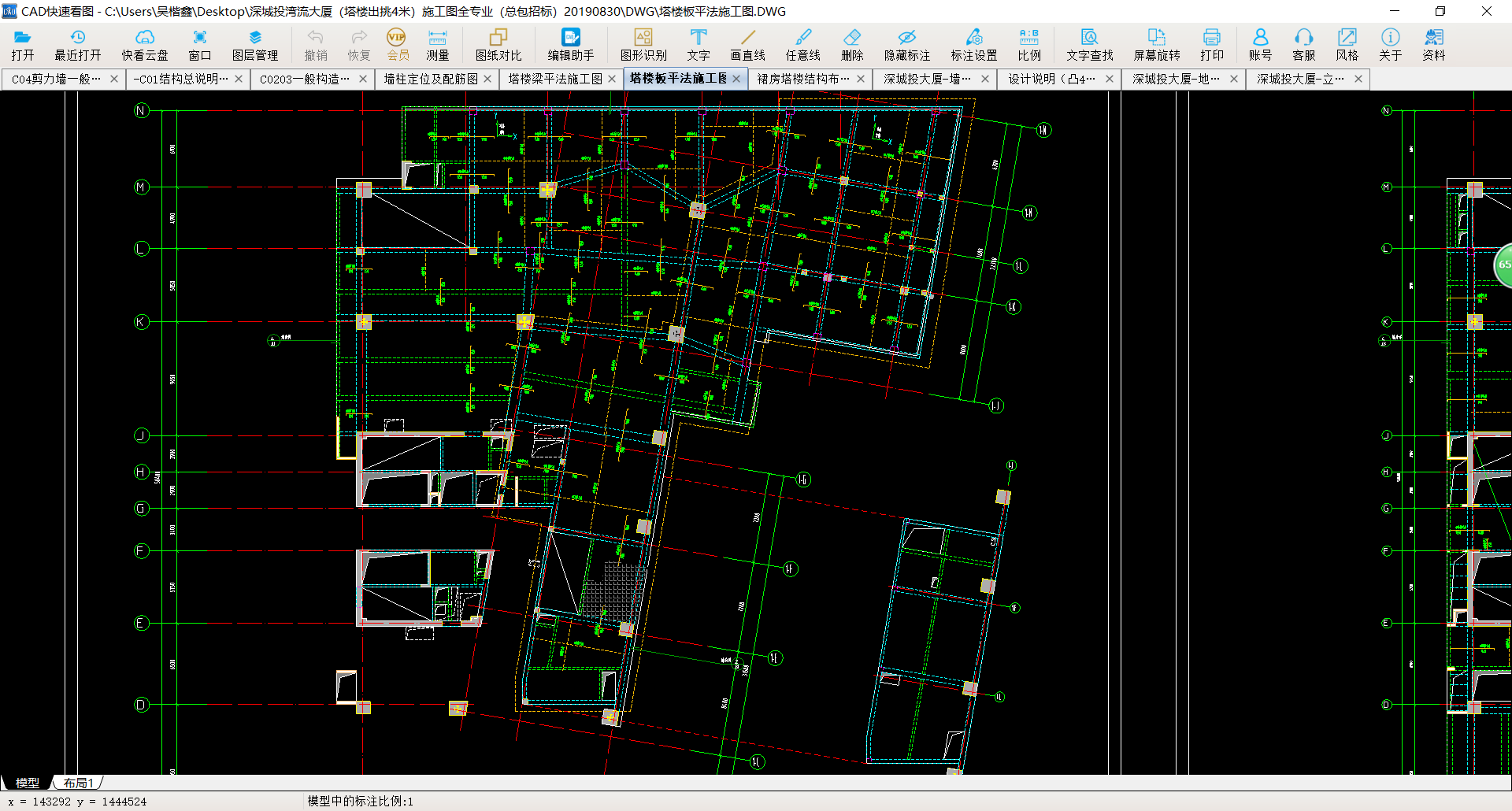The height and width of the screenshot is (811, 1512).
Task: Click the 恢复 redo icon
Action: (x=359, y=45)
